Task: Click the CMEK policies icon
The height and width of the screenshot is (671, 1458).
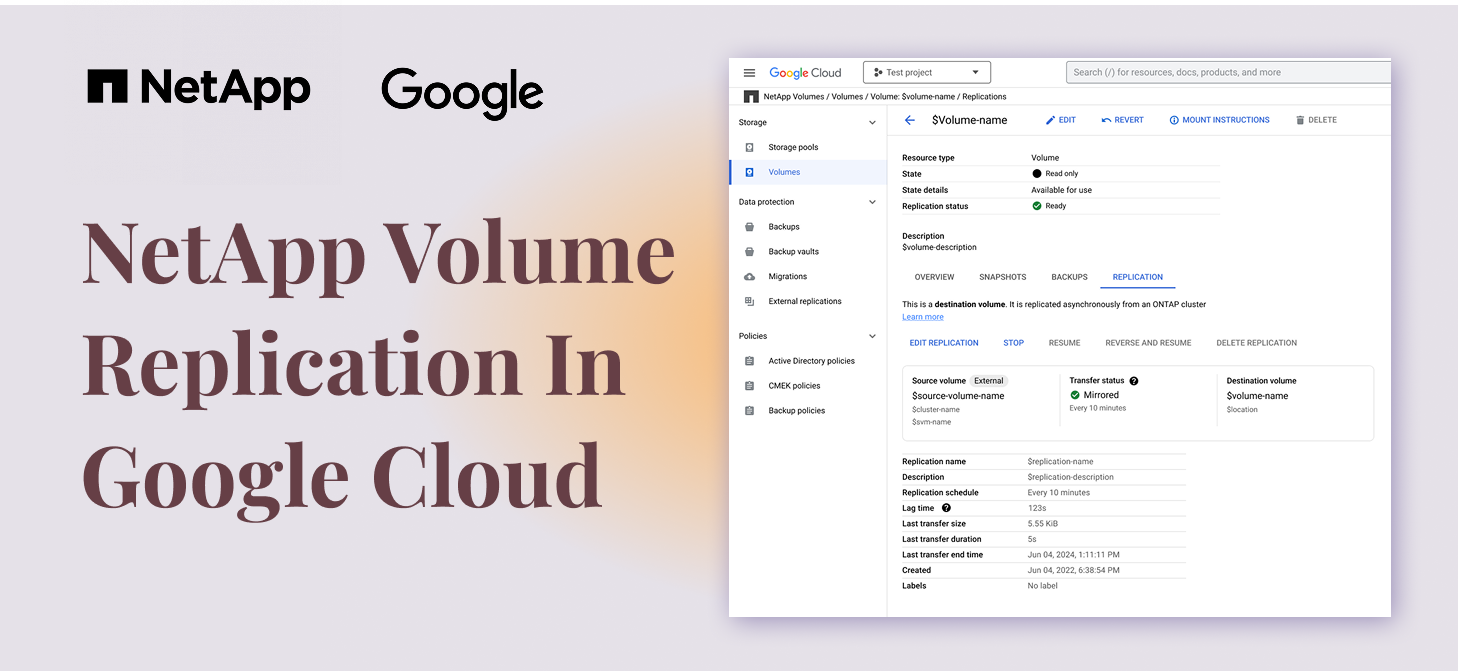Action: (749, 385)
